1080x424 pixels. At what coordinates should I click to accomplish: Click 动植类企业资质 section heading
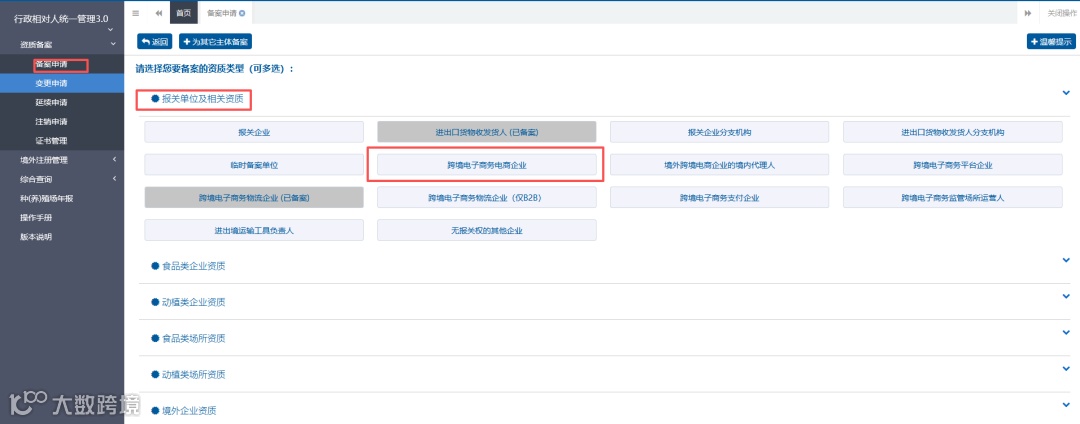[x=194, y=302]
